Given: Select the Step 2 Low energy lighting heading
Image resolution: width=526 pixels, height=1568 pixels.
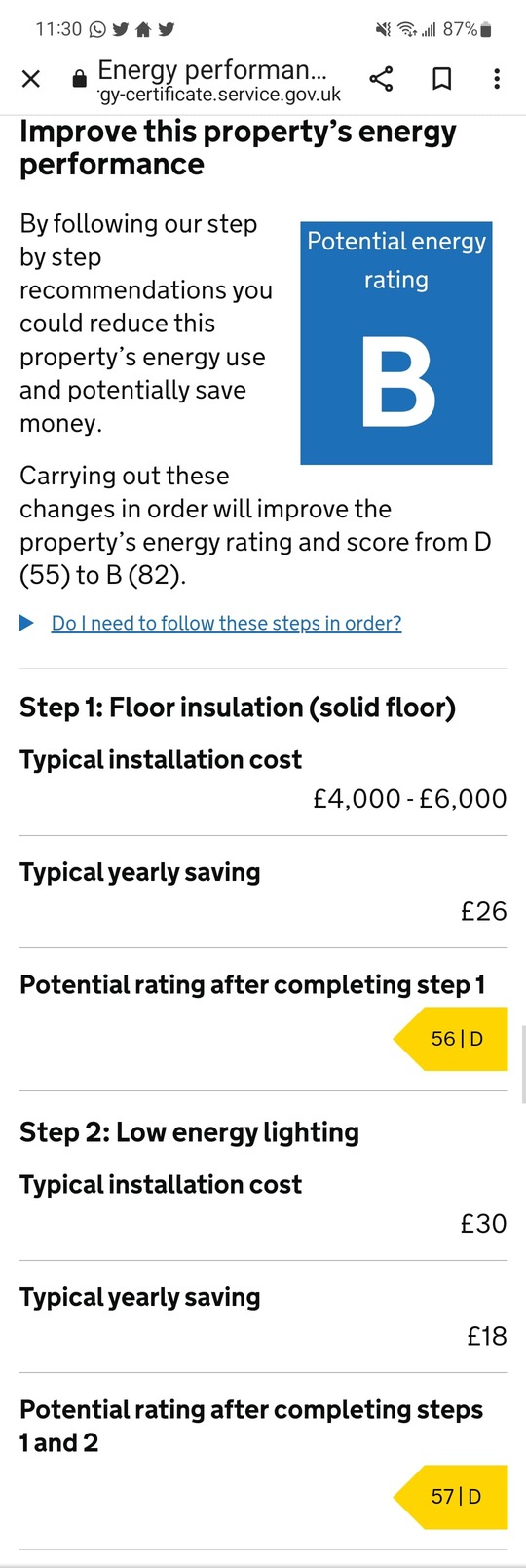Looking at the screenshot, I should (x=189, y=1132).
